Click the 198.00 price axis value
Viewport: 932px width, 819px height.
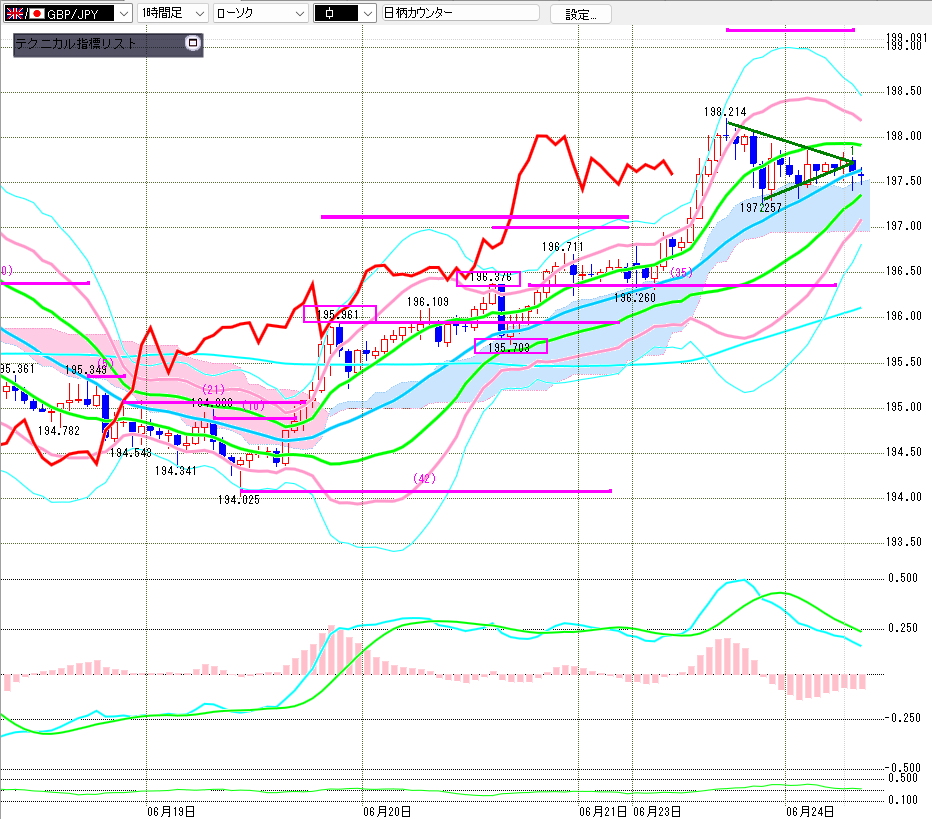[903, 136]
